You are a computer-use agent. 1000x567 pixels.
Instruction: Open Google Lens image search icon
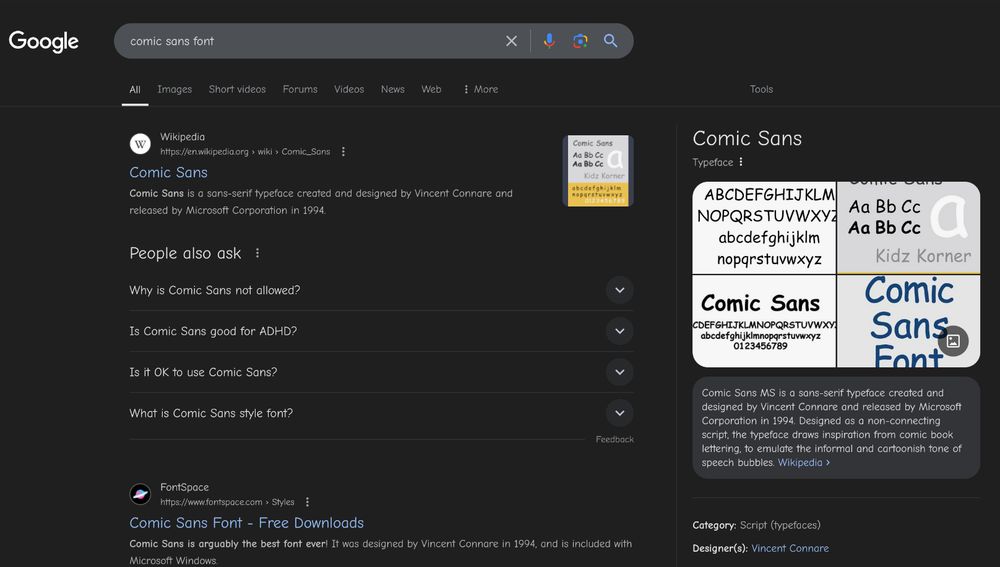(x=580, y=41)
